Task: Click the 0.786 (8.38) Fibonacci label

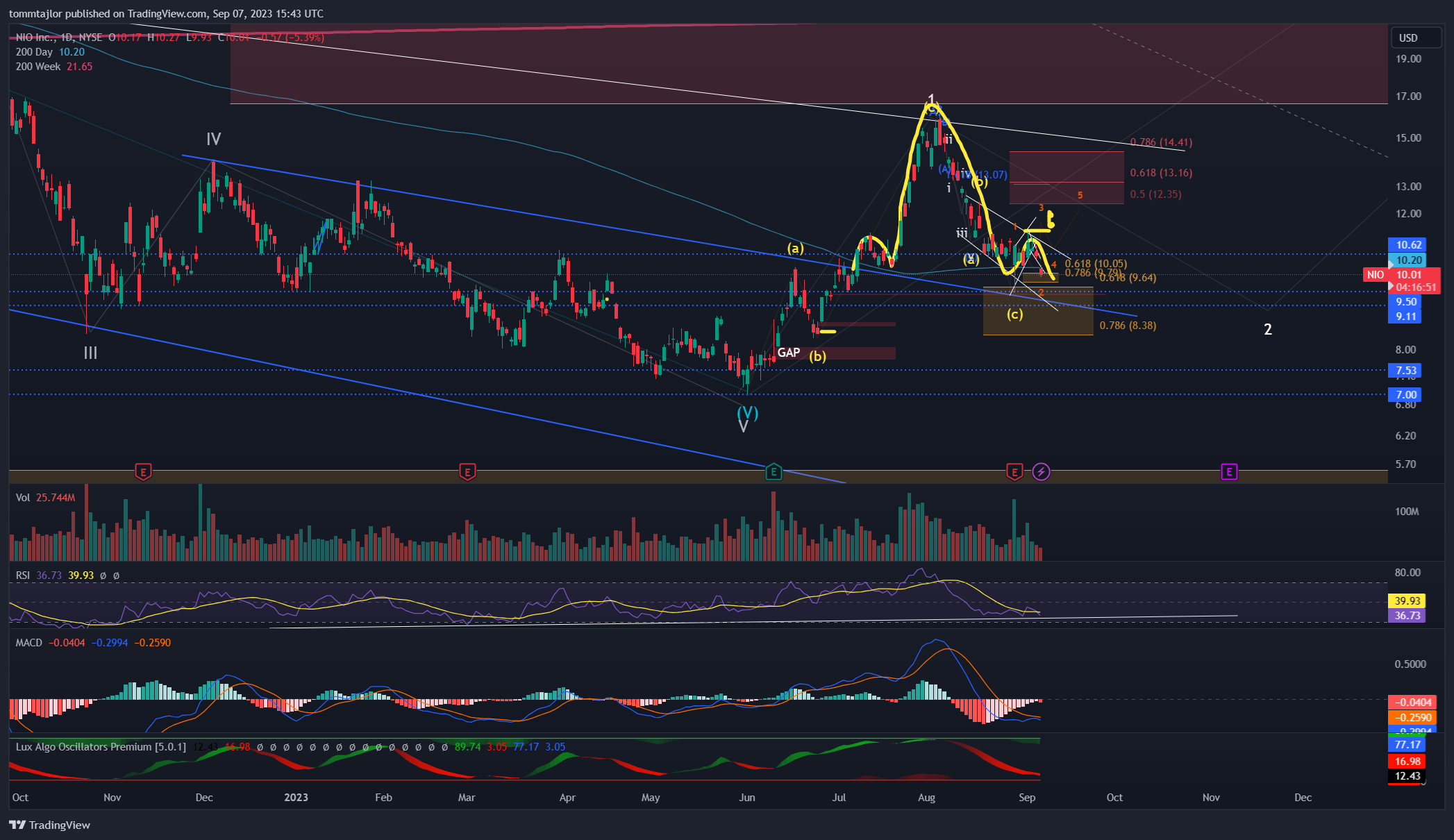Action: tap(1128, 326)
